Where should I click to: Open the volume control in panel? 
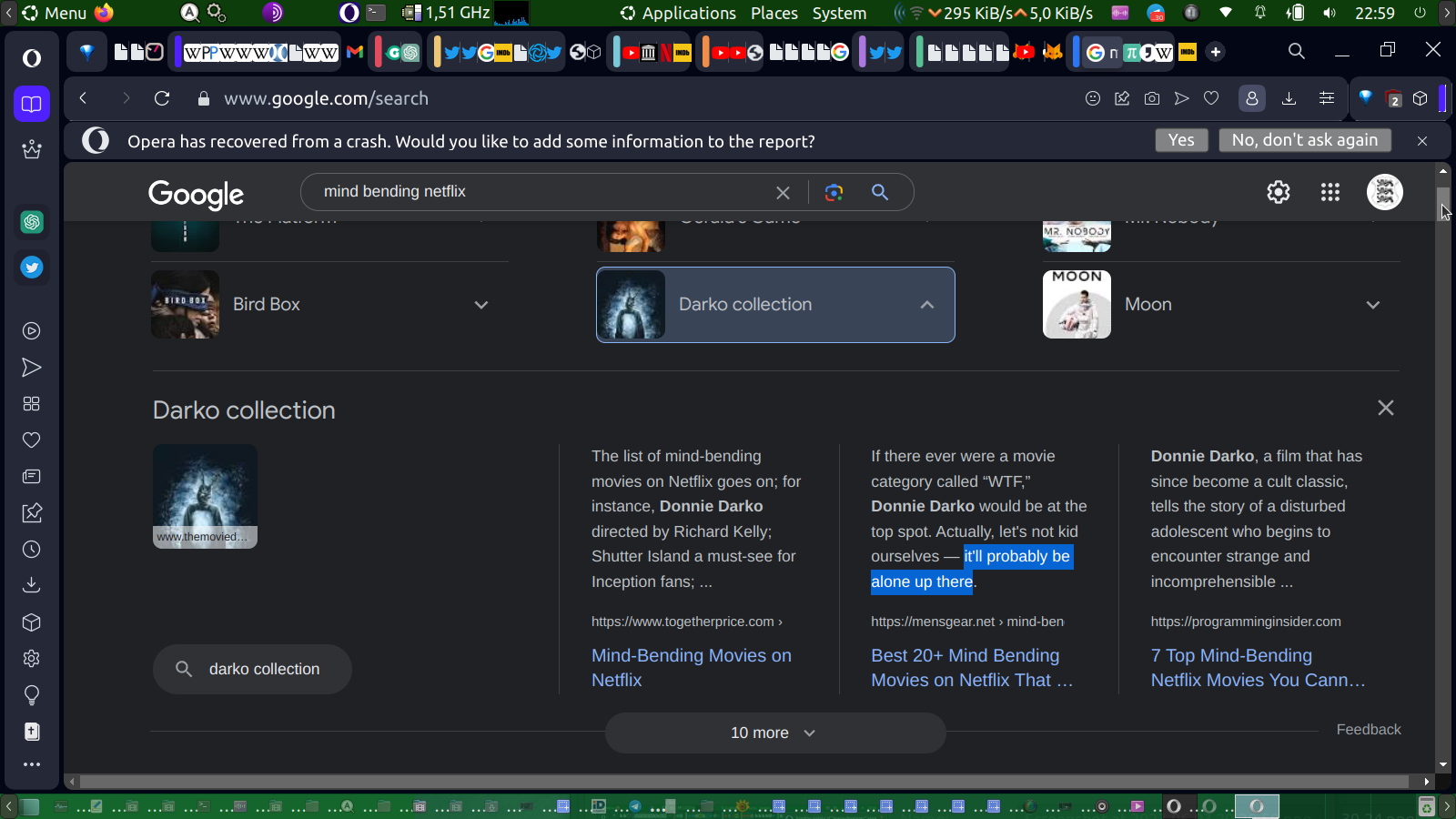[x=1330, y=13]
